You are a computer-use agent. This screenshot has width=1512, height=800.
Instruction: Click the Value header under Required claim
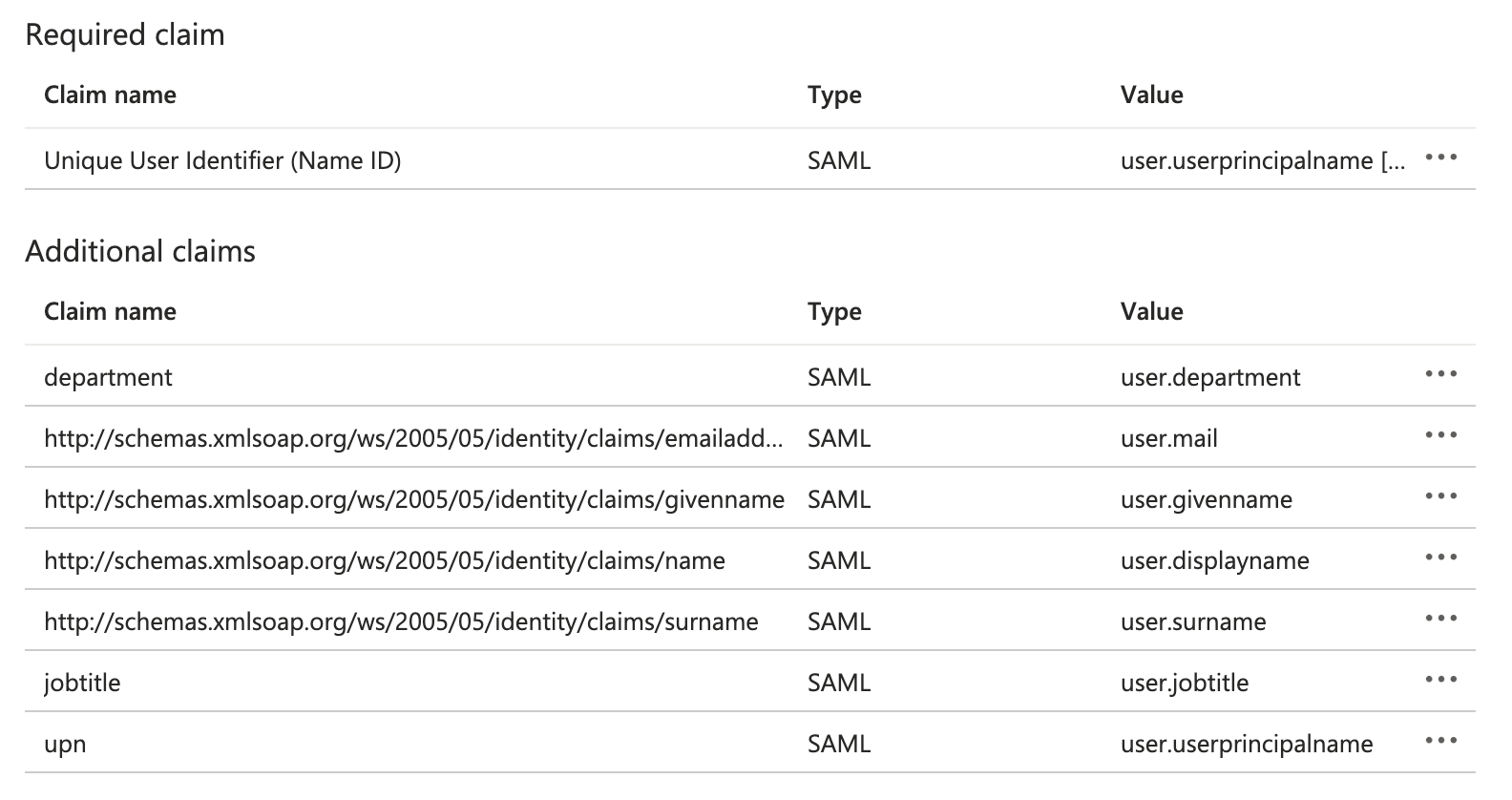[1151, 95]
